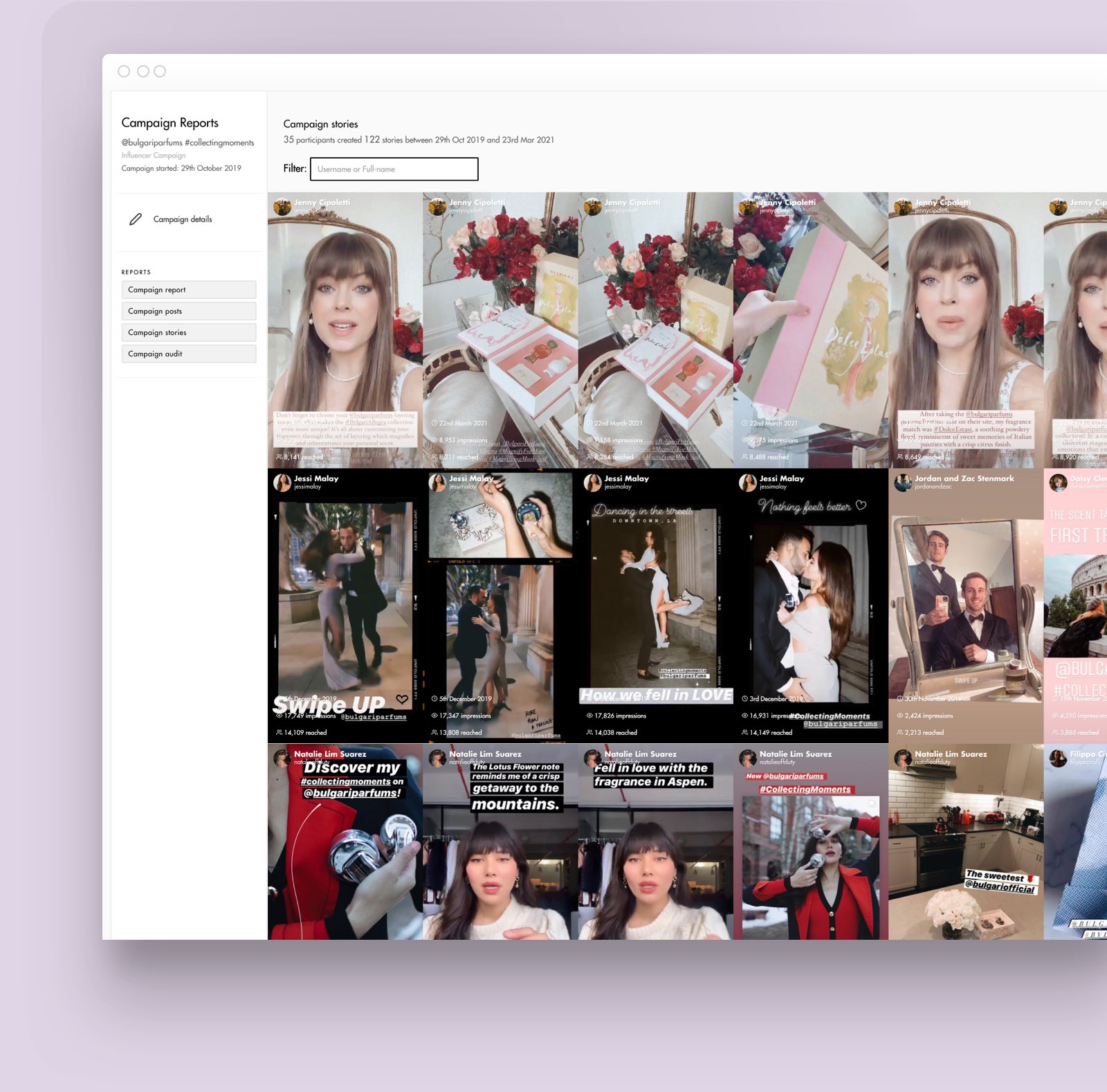The width and height of the screenshot is (1107, 1092).
Task: Open Jessi Malay's 'Dancing in the streets' story
Action: click(655, 602)
